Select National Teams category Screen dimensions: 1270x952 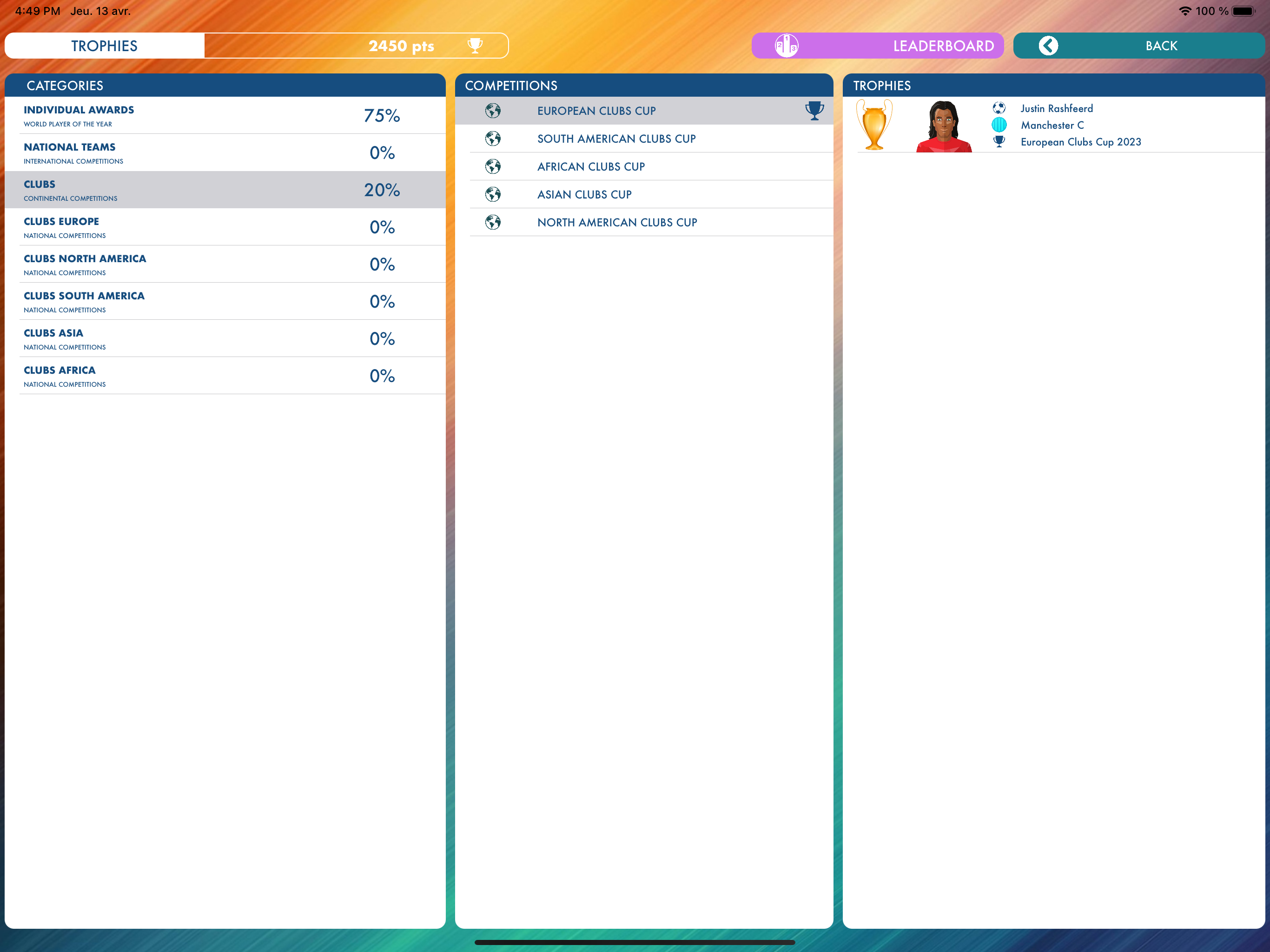[x=225, y=153]
